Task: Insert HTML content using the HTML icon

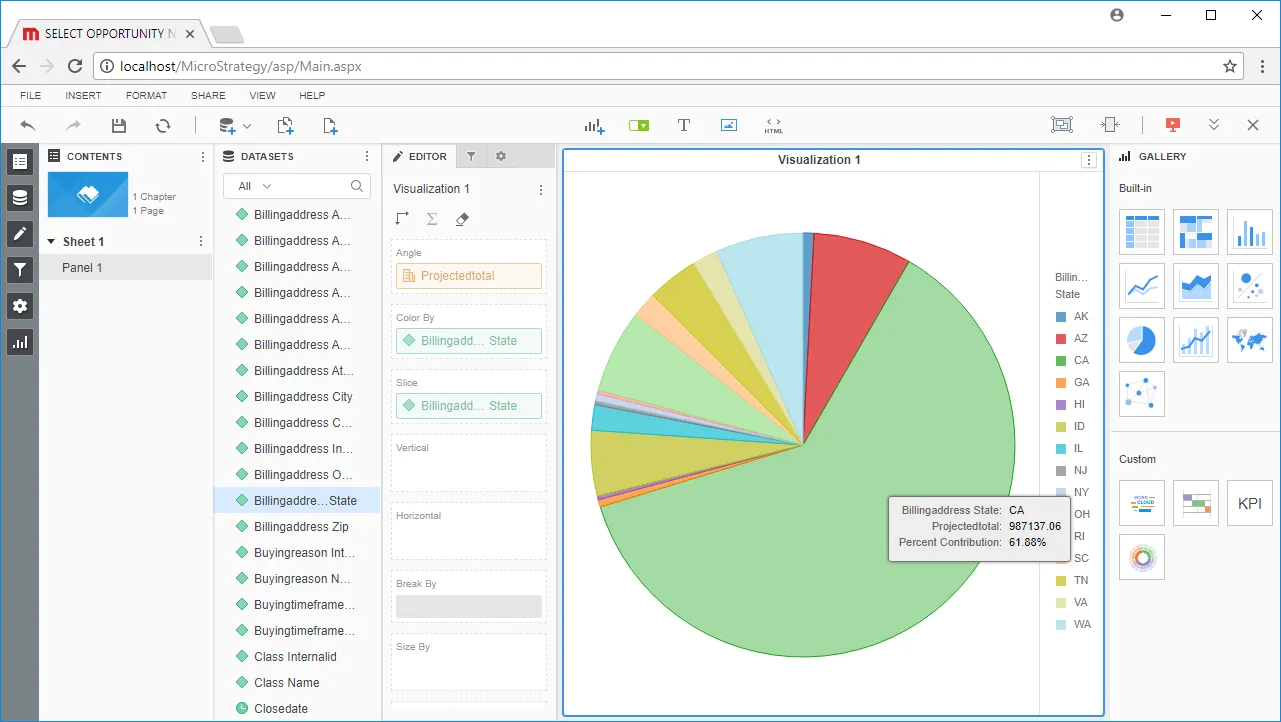Action: tap(773, 125)
